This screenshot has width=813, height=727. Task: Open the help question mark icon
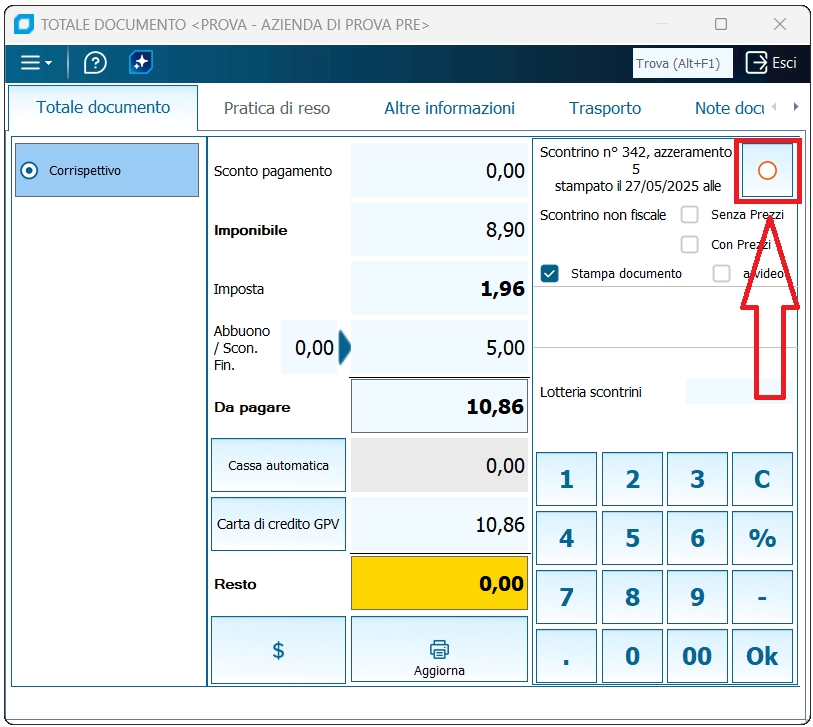pos(95,63)
